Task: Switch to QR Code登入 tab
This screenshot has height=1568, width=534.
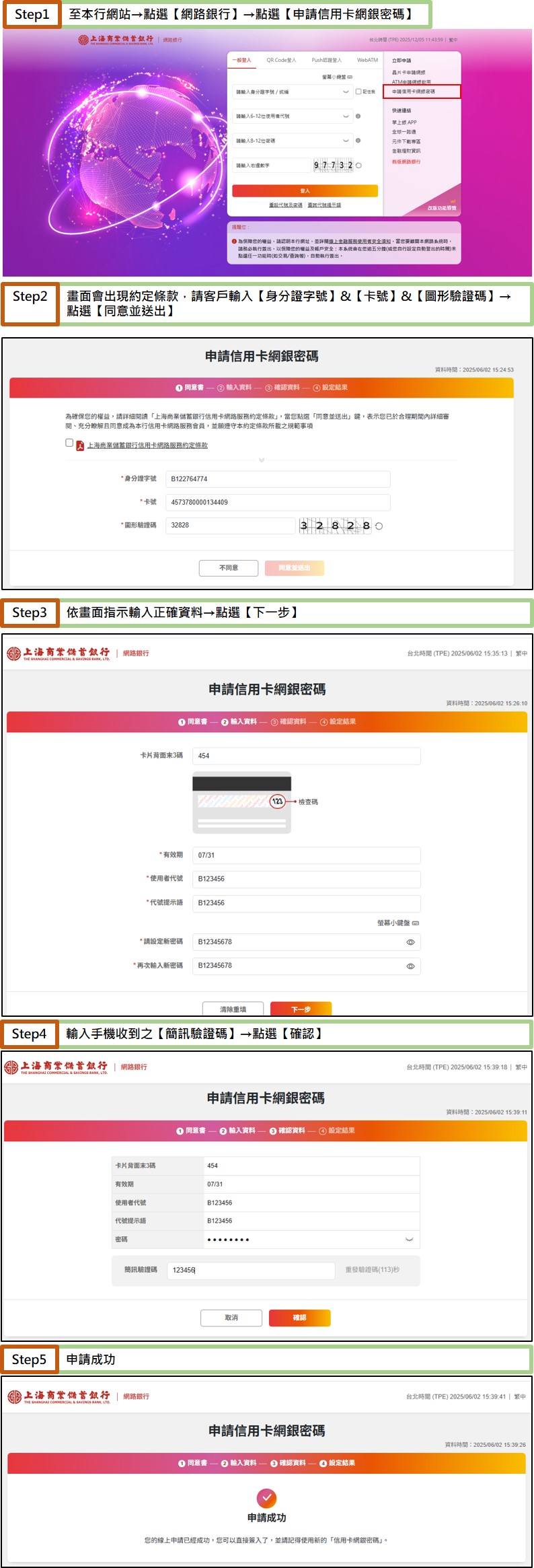Action: [281, 60]
